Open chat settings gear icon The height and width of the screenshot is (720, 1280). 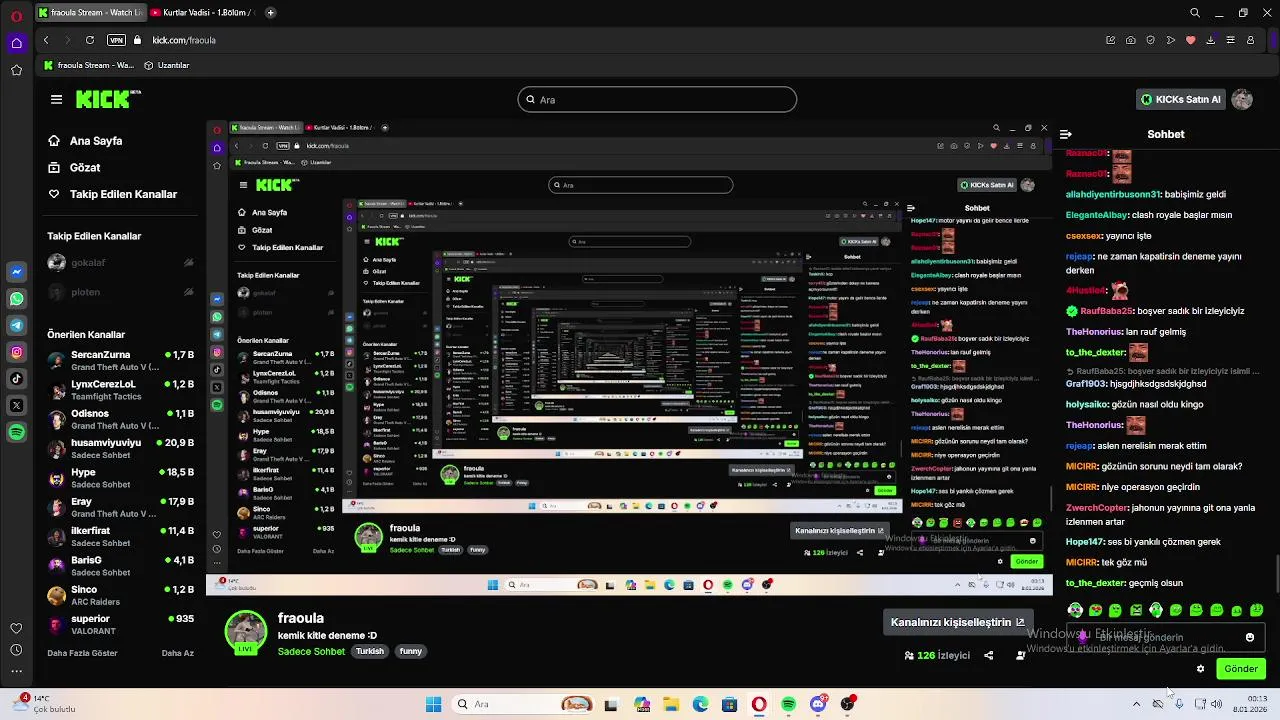point(1201,669)
